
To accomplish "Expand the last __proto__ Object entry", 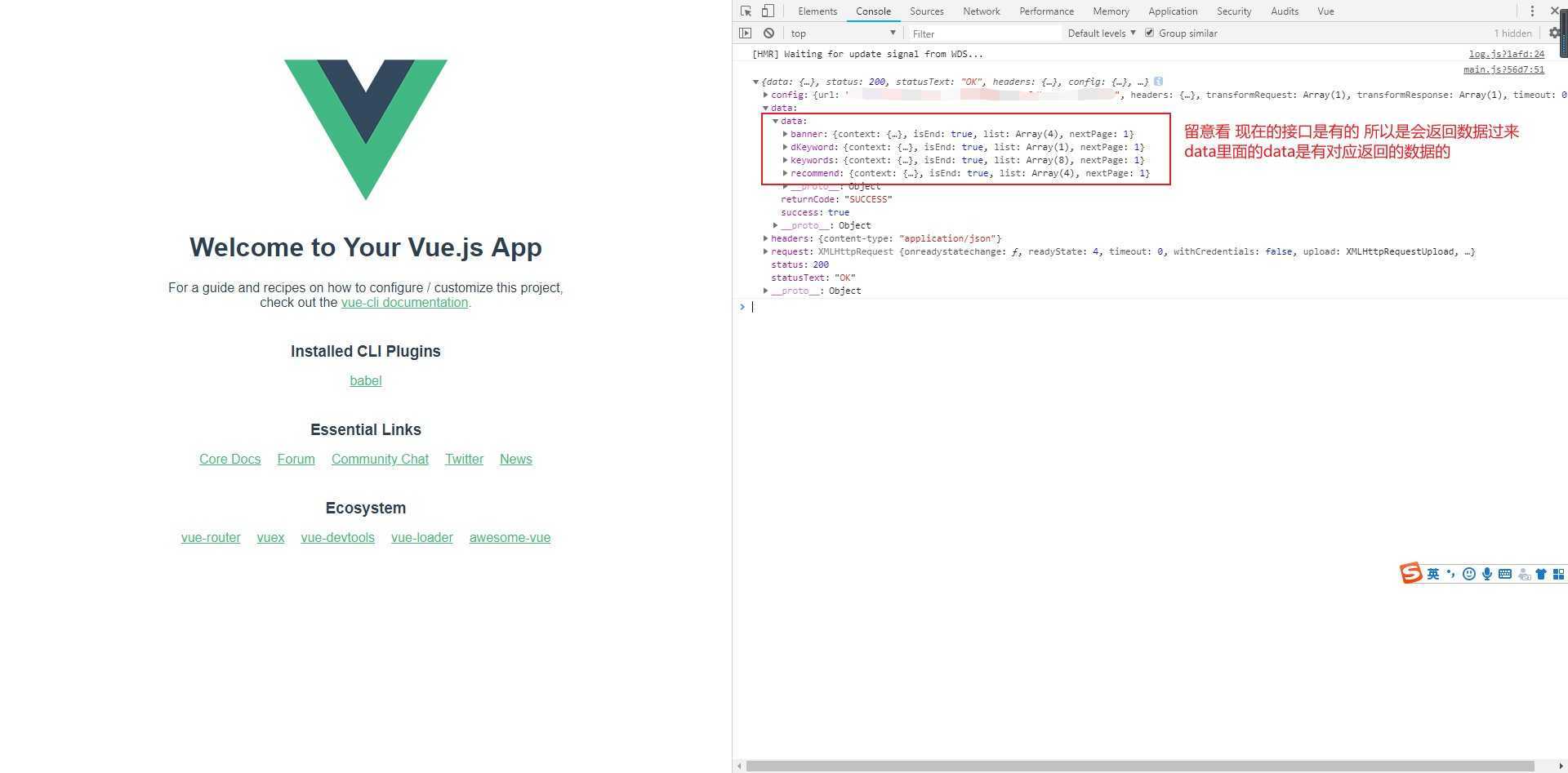I will 765,291.
